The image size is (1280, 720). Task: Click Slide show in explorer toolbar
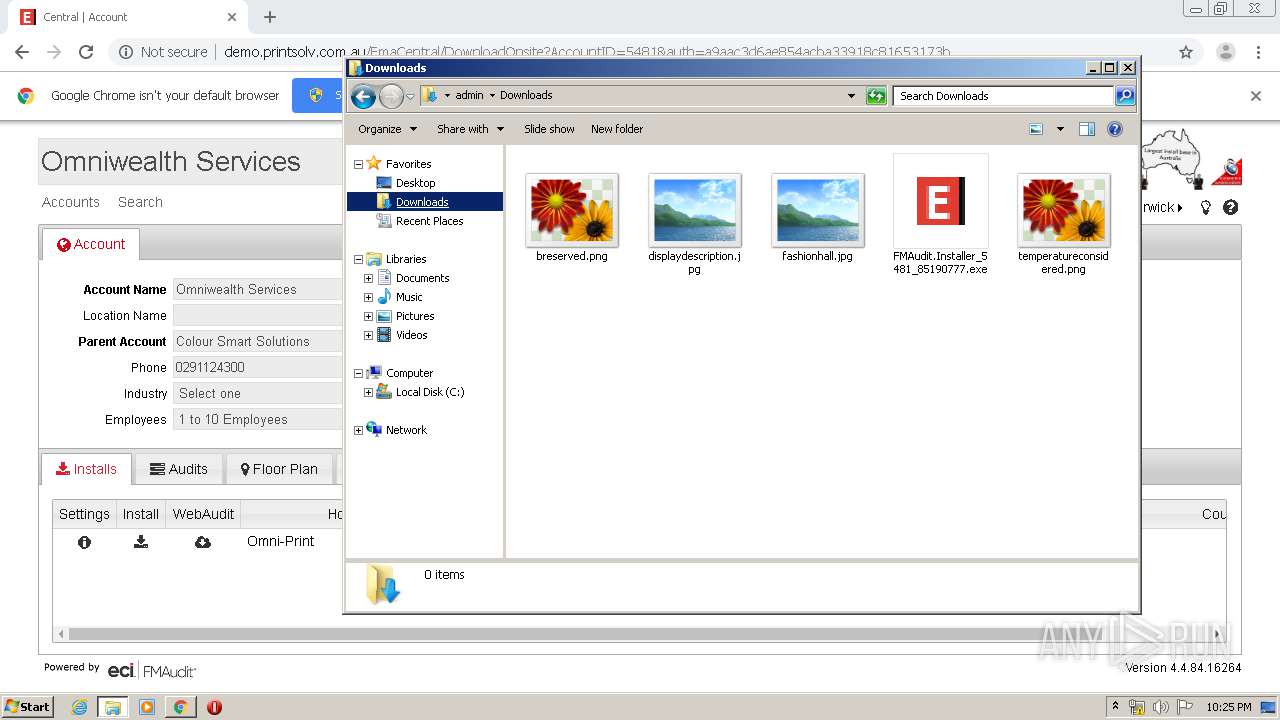(549, 129)
